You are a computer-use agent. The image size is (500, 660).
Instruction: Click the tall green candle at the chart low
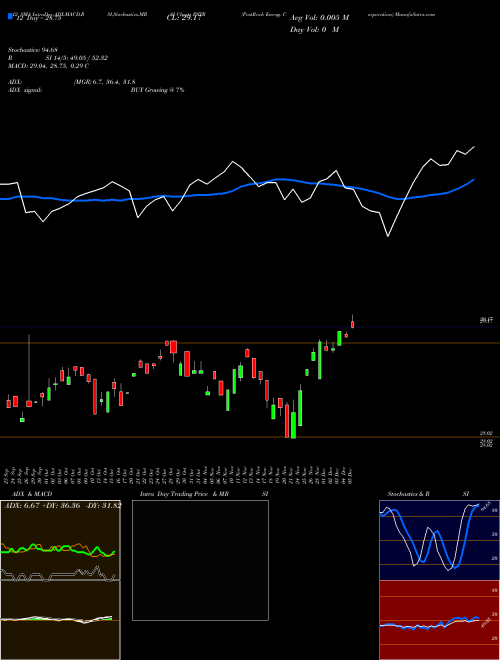(x=294, y=425)
